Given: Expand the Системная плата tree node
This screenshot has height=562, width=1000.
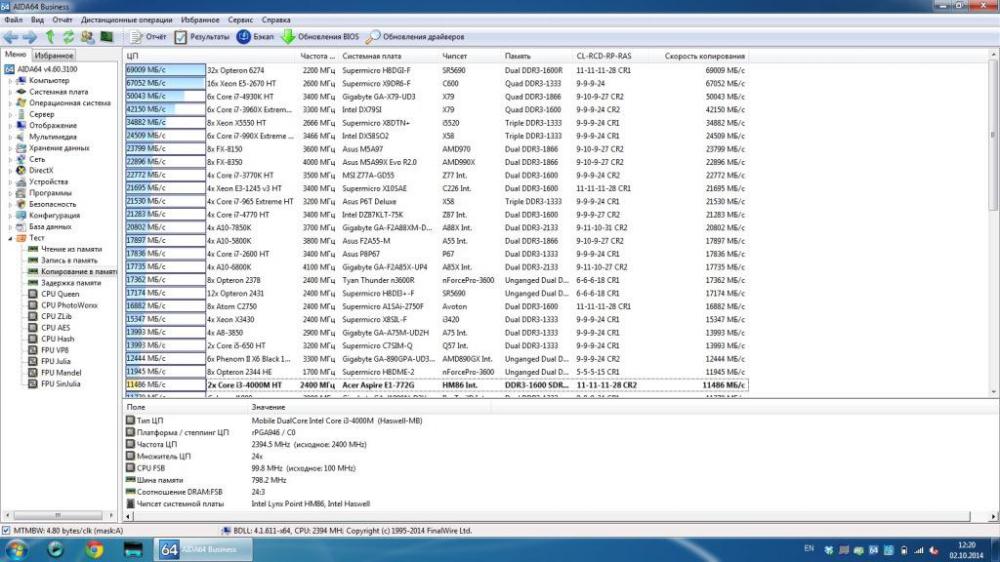Looking at the screenshot, I should pyautogui.click(x=10, y=92).
